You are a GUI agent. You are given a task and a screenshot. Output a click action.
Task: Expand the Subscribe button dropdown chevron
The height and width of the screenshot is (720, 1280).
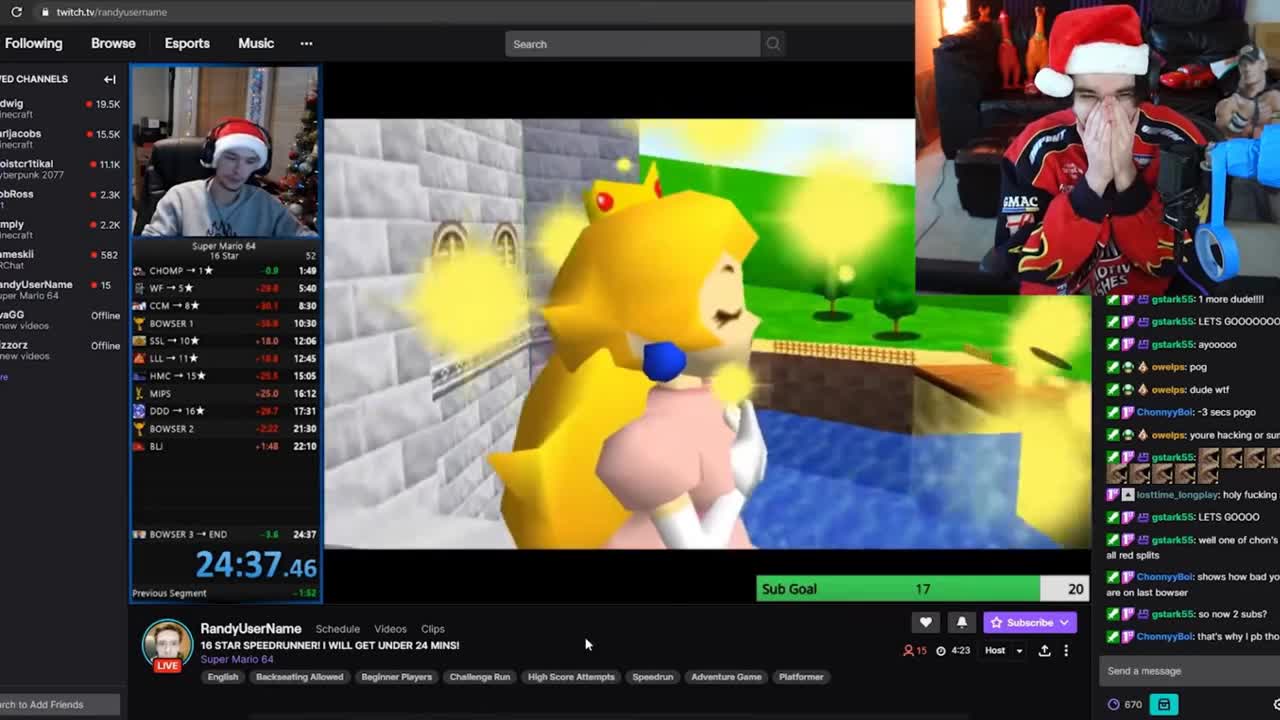click(x=1065, y=622)
